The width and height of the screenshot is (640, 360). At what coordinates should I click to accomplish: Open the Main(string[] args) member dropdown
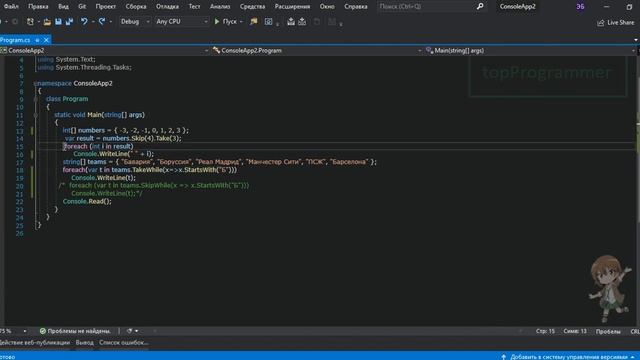tap(530, 51)
